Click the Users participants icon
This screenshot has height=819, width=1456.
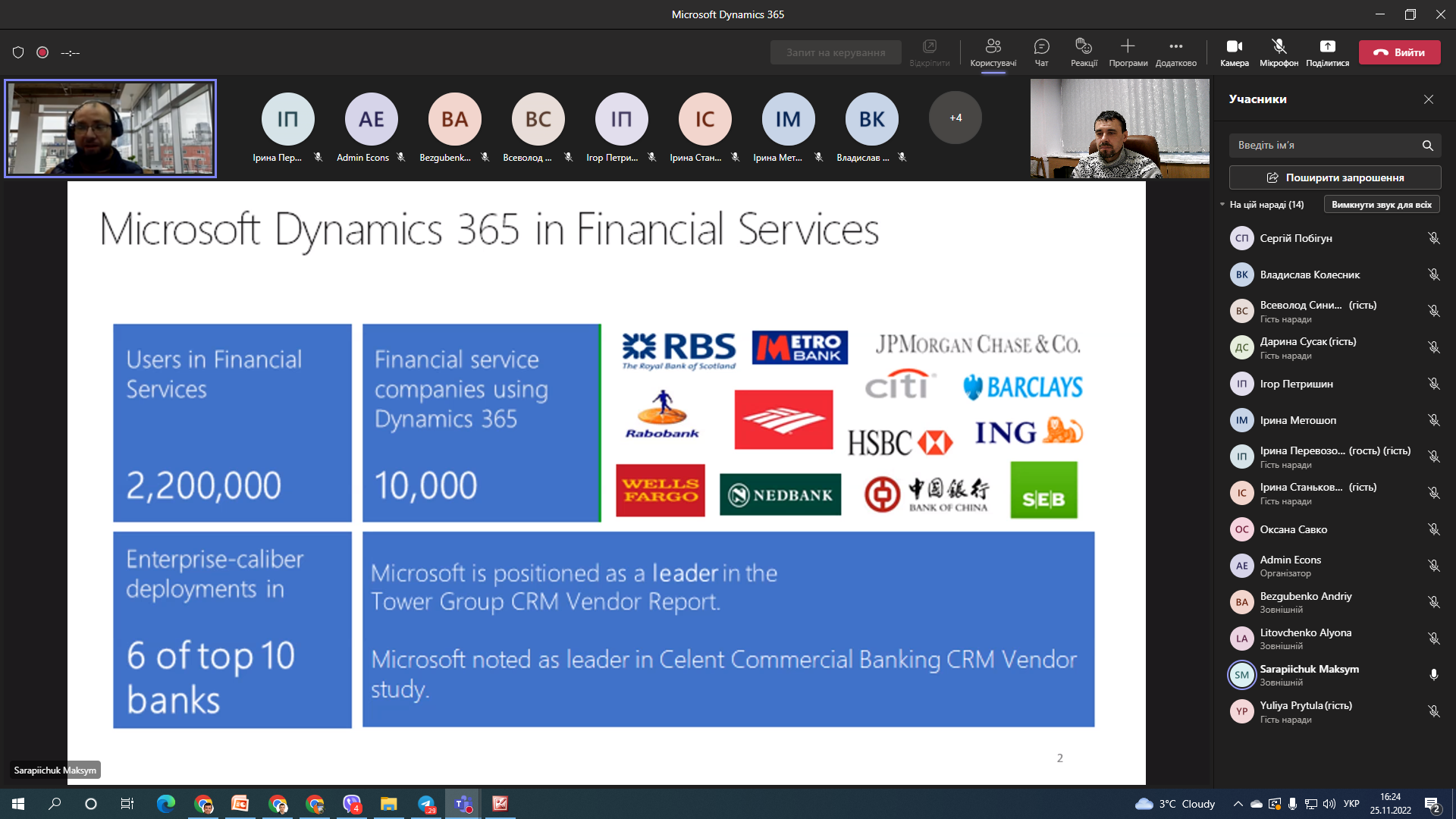point(993,47)
